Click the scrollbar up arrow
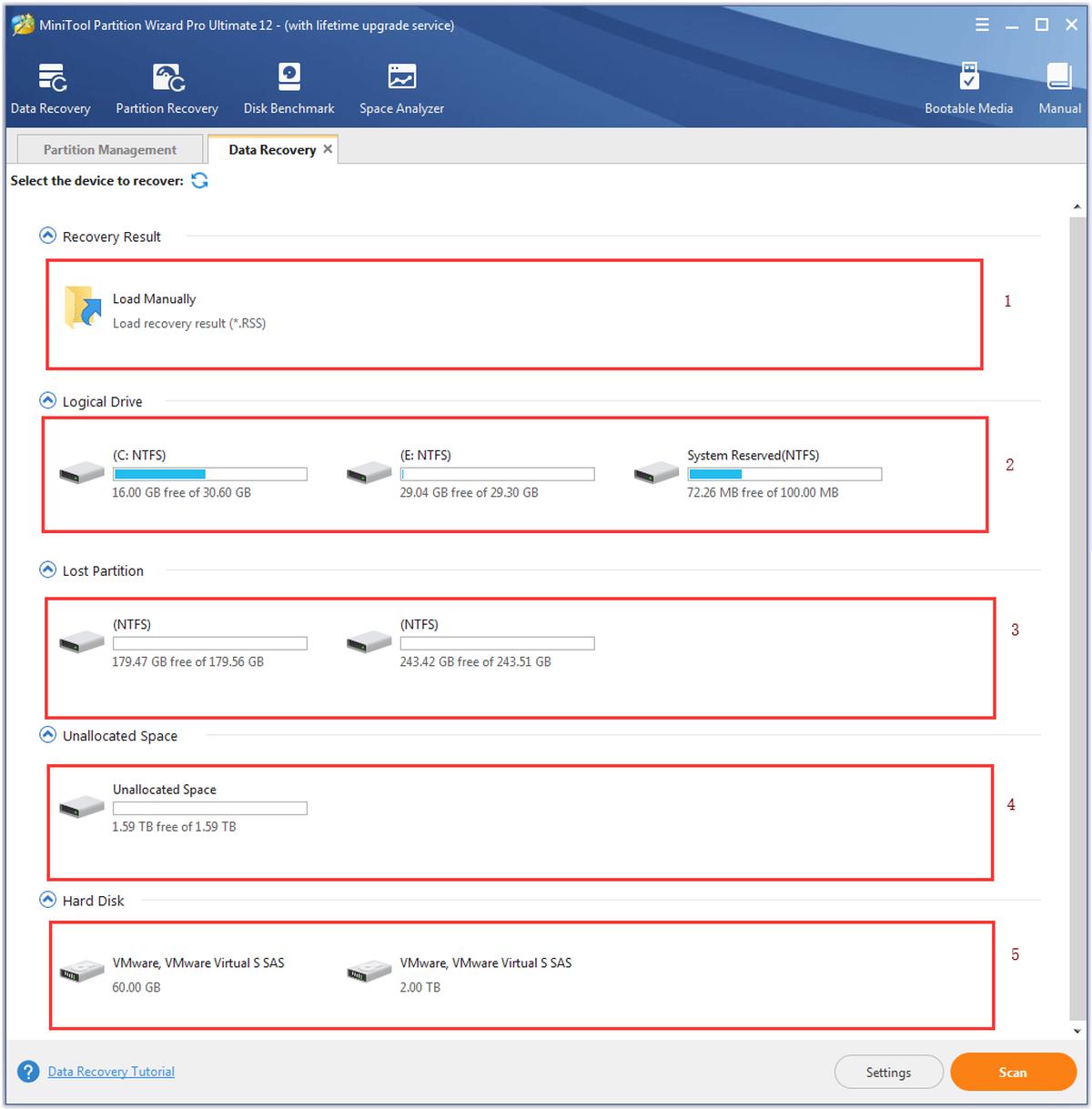This screenshot has height=1109, width=1092. (1077, 207)
